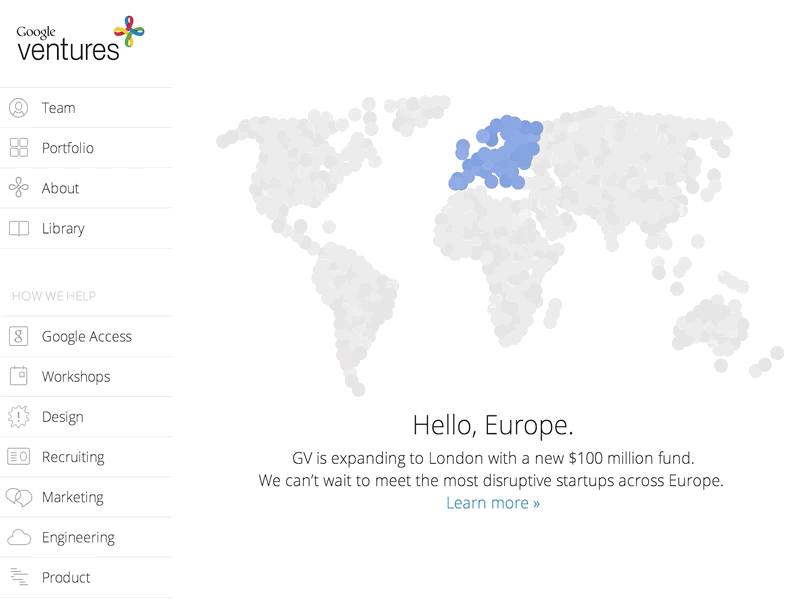Click the Engineering cloud icon
The image size is (800, 600).
tap(18, 538)
